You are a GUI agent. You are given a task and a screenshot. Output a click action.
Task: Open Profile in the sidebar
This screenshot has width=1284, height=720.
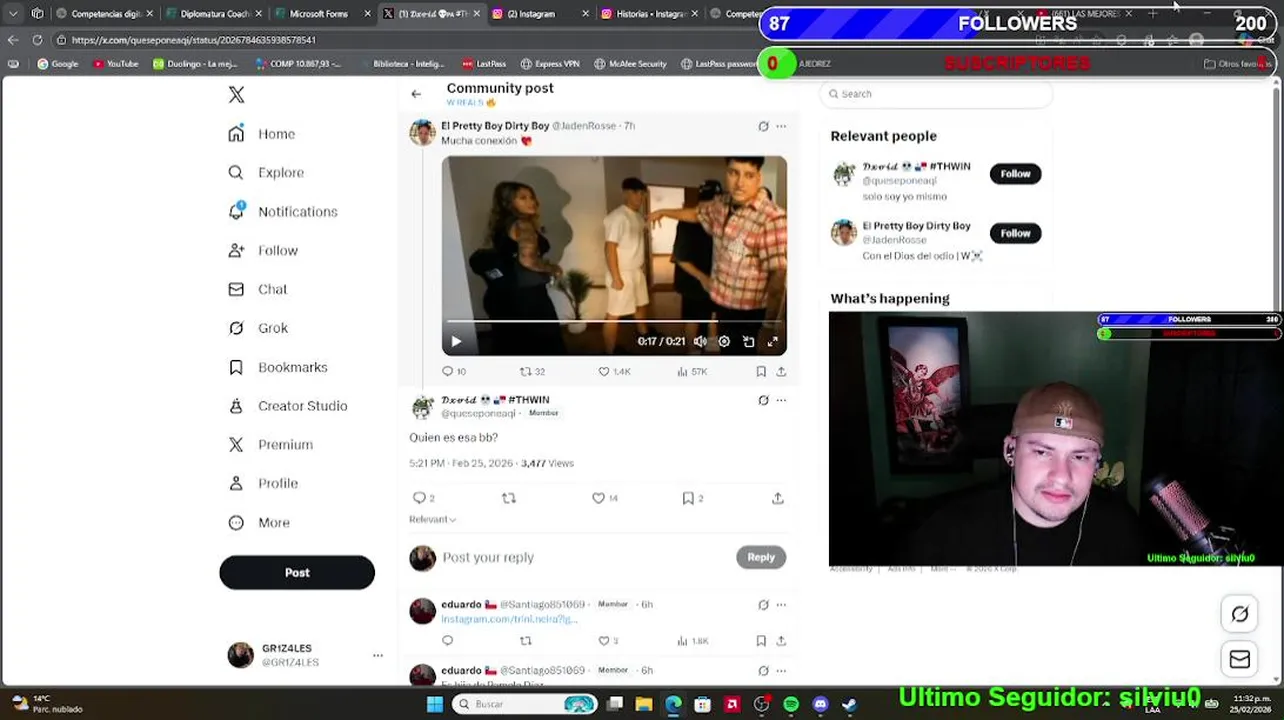coord(263,483)
